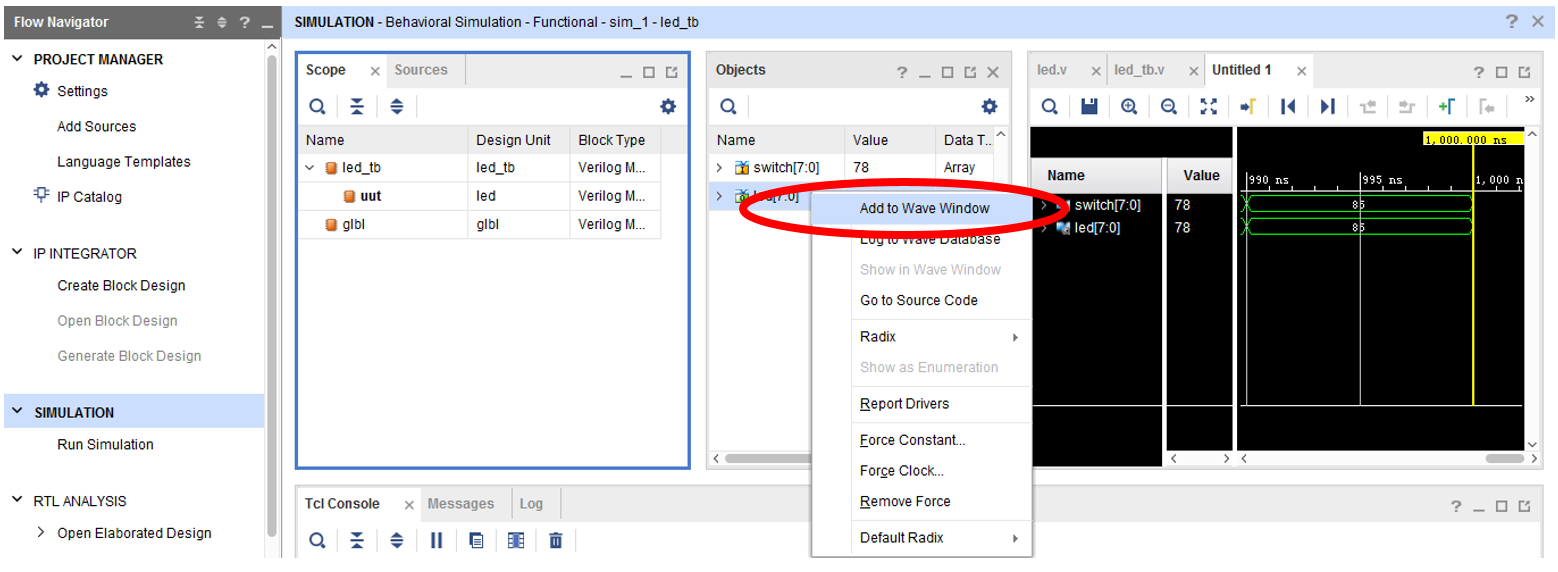Open the led_tb.v editor tab

pos(1140,70)
